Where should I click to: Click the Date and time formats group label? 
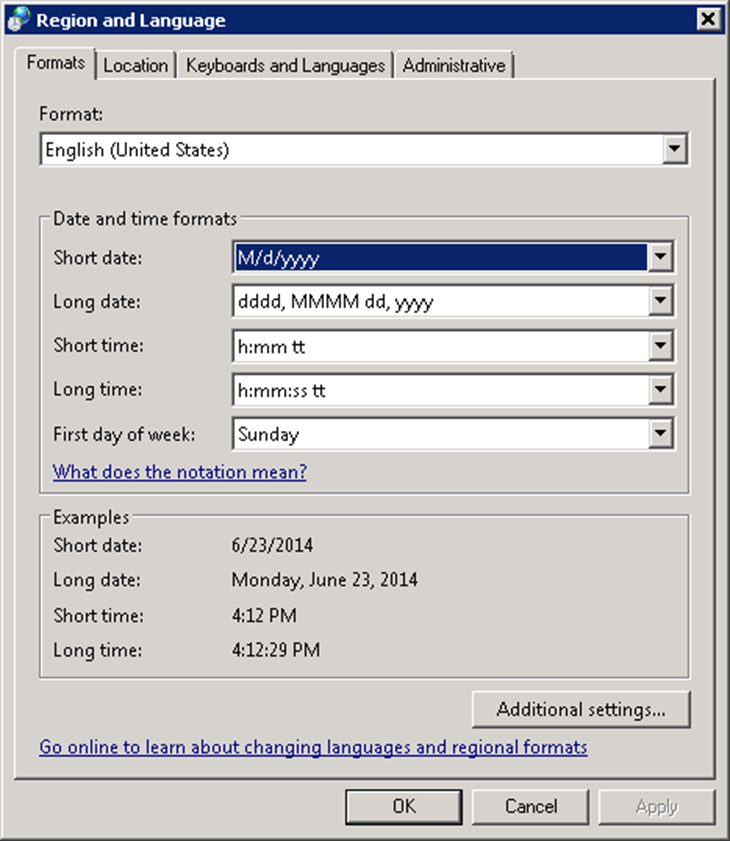coord(145,219)
